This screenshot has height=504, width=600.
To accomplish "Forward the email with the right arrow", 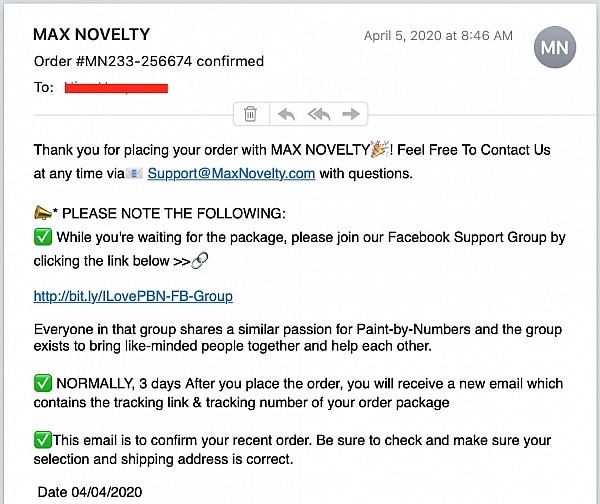I will 351,114.
